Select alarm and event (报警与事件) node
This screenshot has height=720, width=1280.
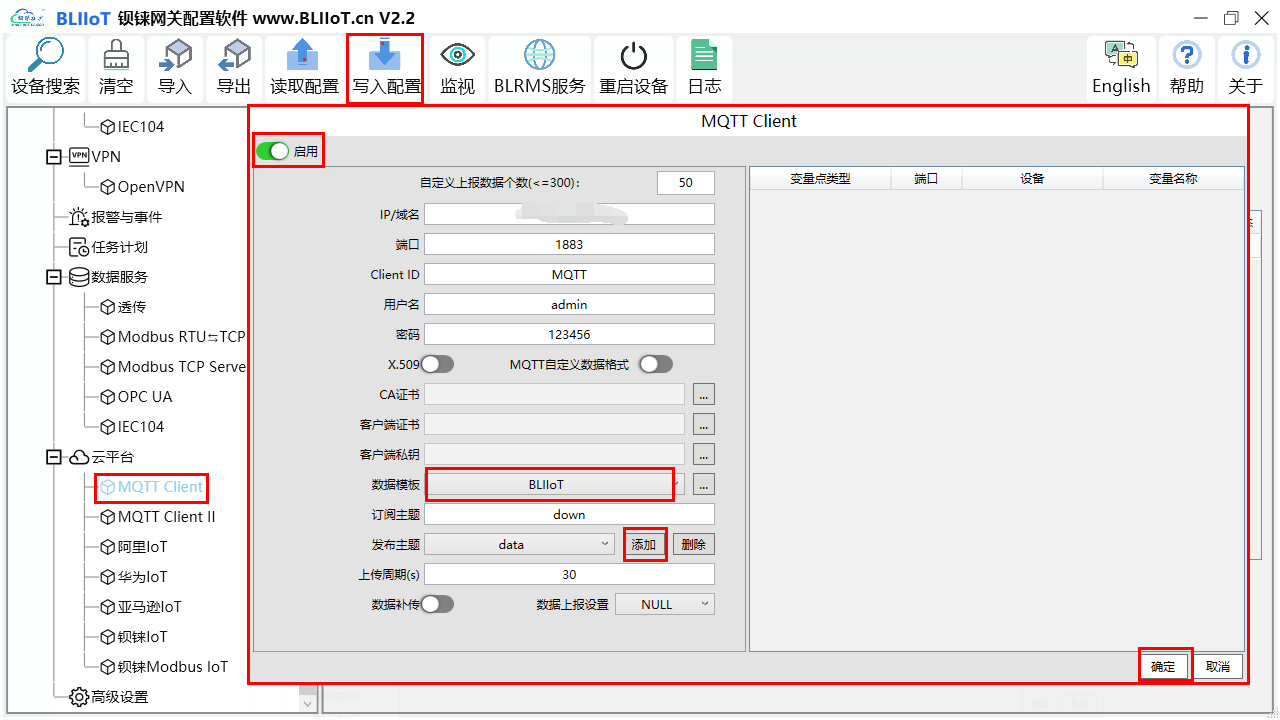pyautogui.click(x=115, y=217)
